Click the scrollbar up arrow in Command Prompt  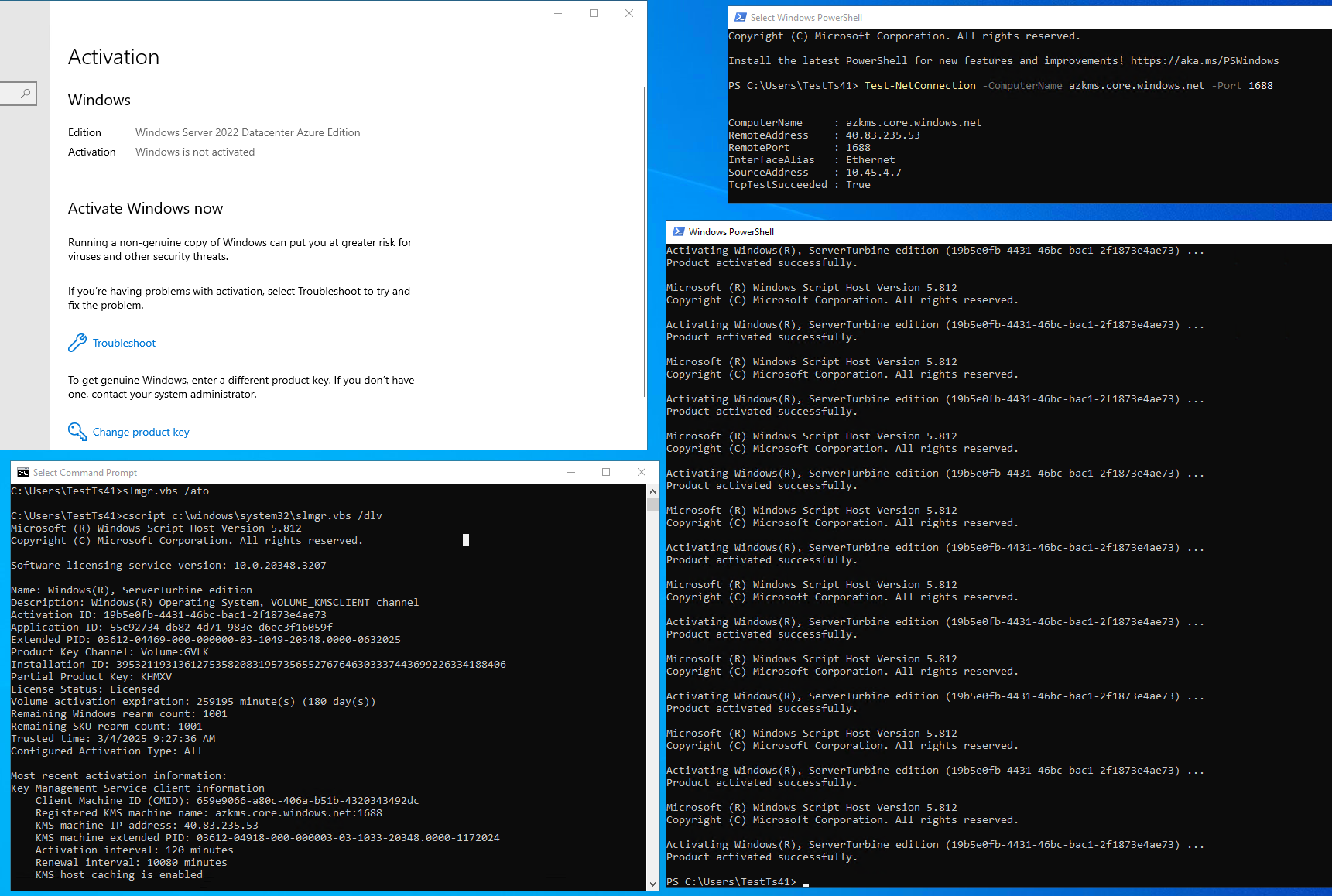pyautogui.click(x=652, y=491)
